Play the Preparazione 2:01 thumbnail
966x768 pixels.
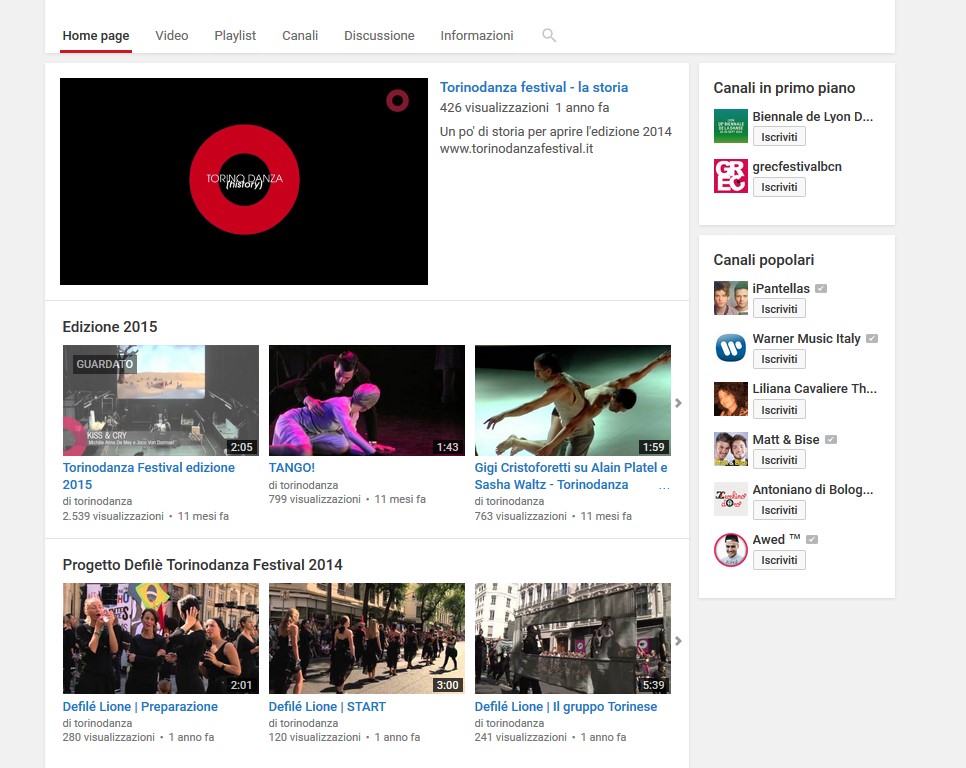(161, 639)
